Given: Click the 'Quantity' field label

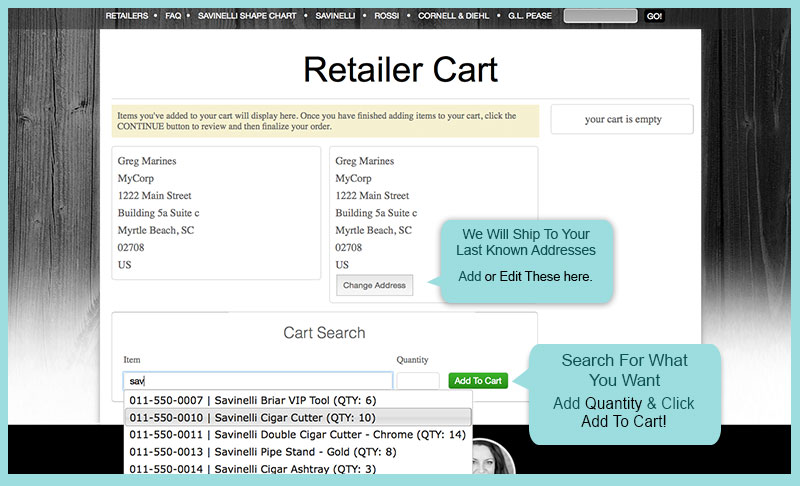Looking at the screenshot, I should 412,360.
